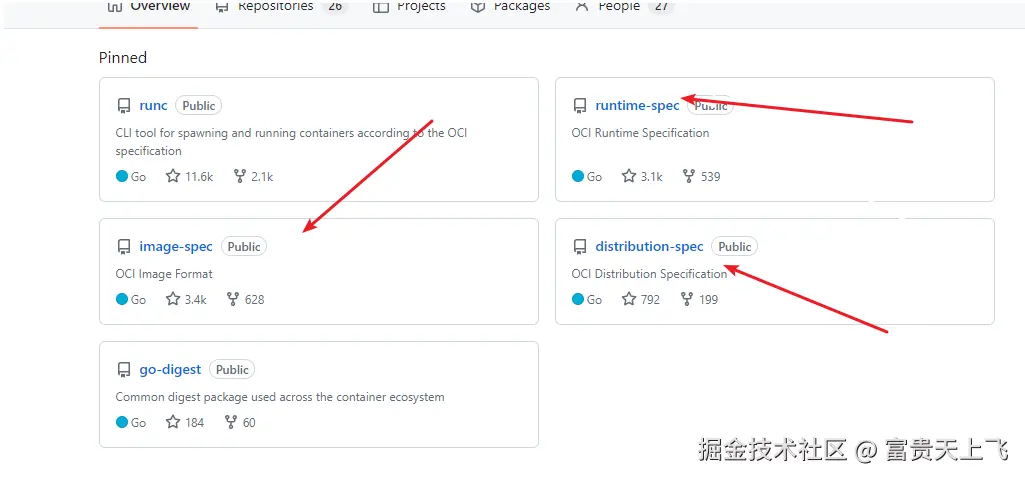Click the Go language dot in runc card

tap(122, 176)
